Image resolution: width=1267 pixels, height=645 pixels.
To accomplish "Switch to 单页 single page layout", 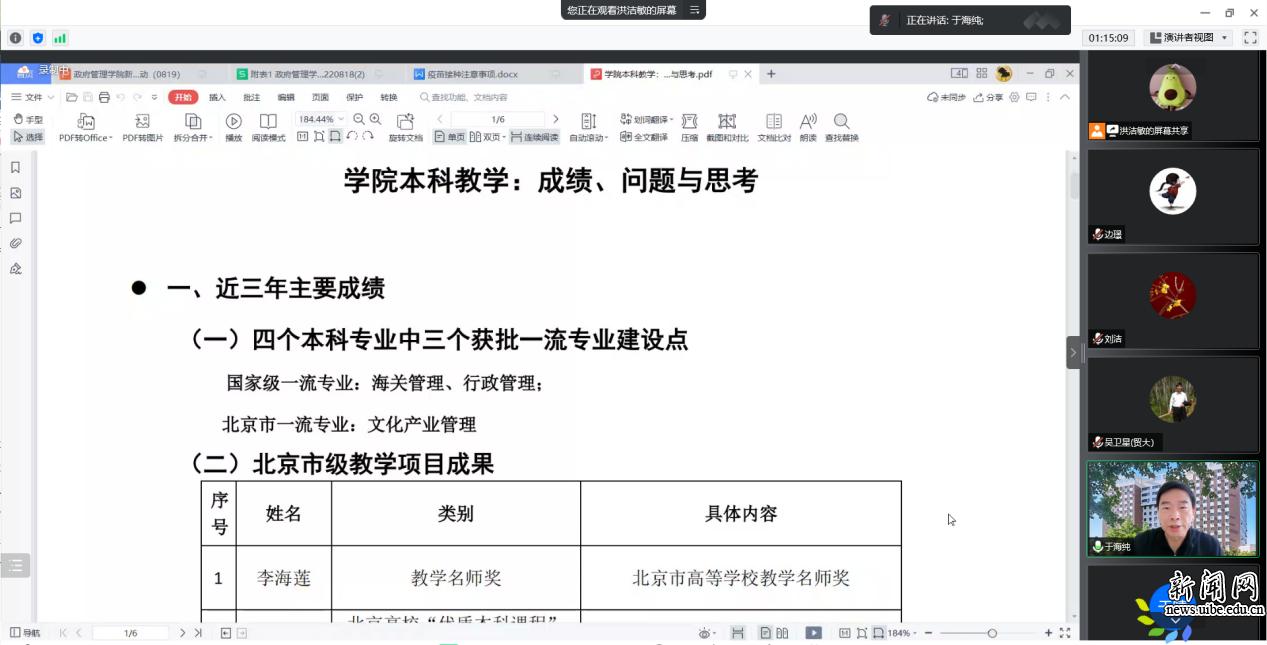I will click(x=449, y=137).
